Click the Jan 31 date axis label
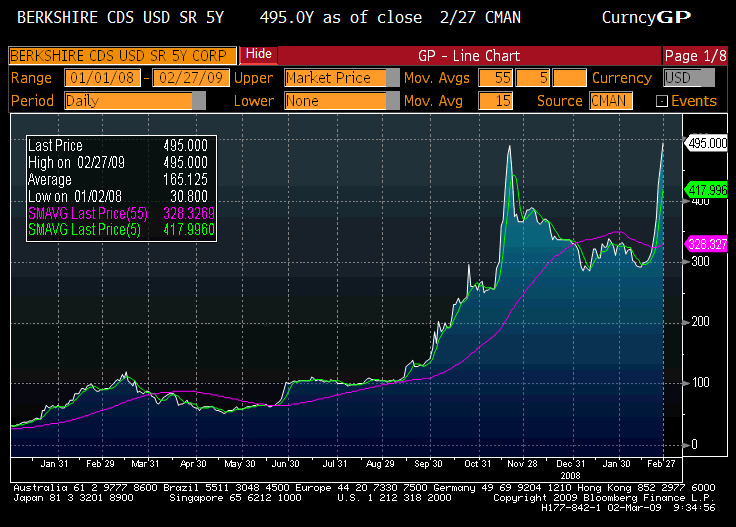 click(x=54, y=464)
